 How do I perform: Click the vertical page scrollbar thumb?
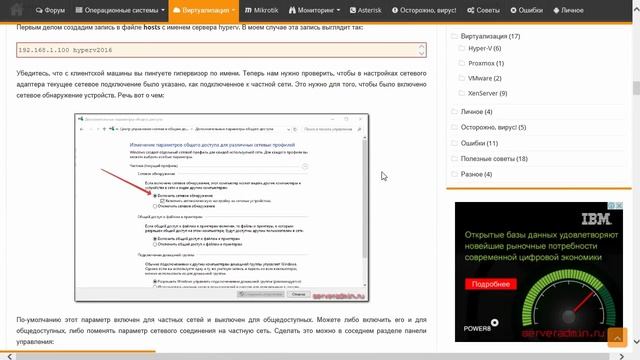[636, 88]
